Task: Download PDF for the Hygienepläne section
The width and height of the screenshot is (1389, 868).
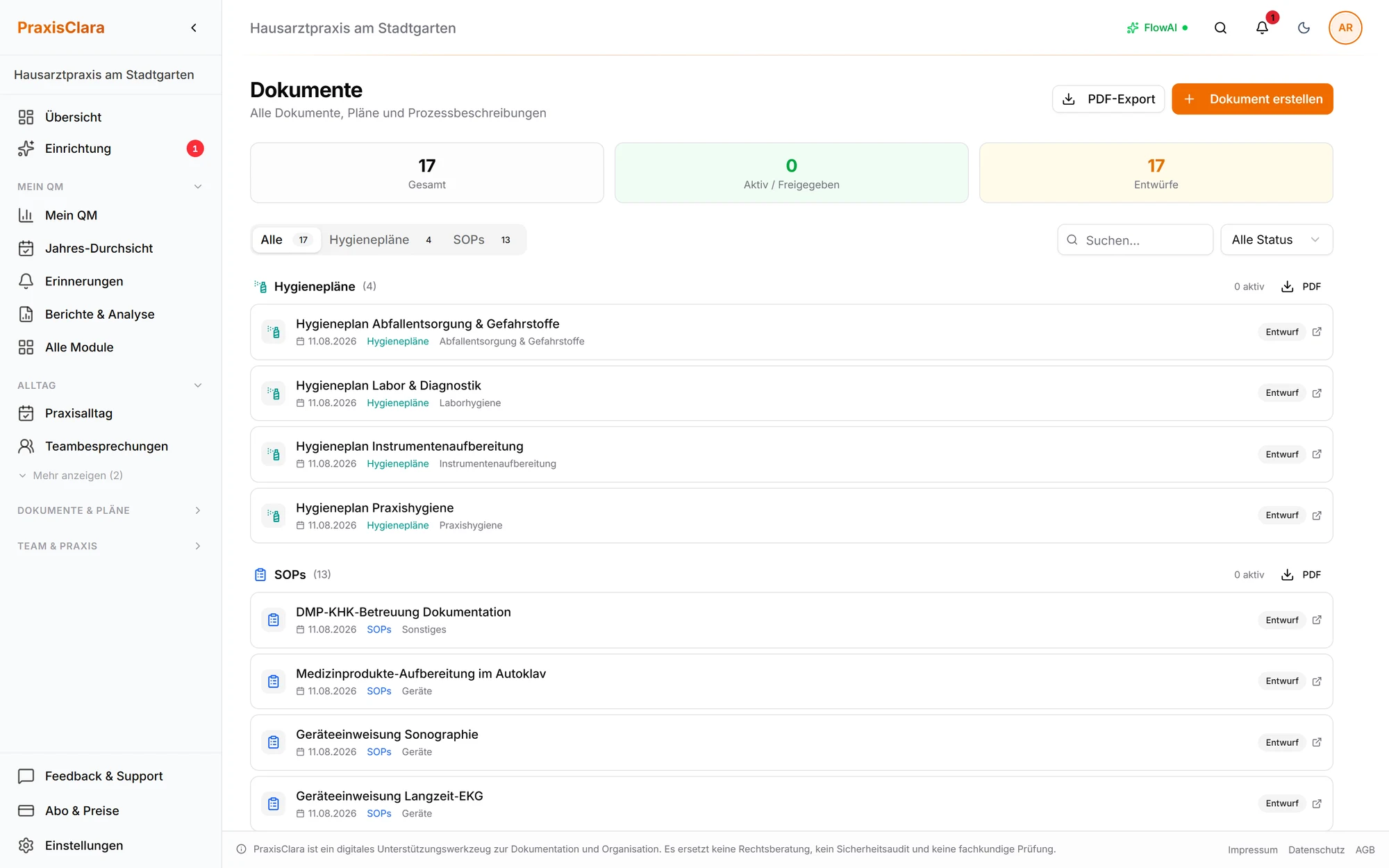Action: [1301, 287]
